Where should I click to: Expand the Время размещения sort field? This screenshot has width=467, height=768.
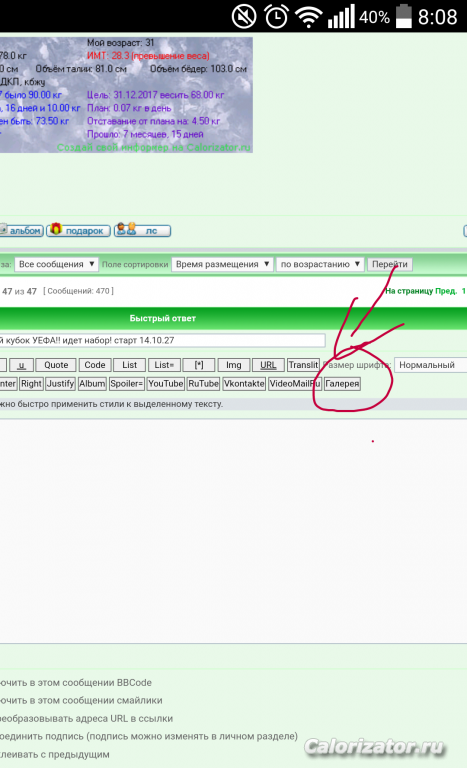222,264
